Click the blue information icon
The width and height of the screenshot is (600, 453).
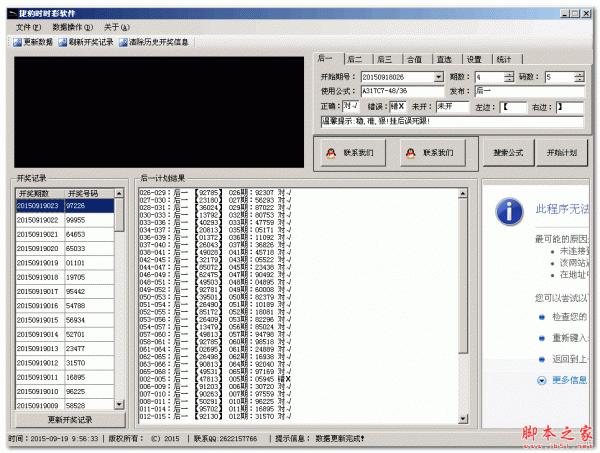509,212
